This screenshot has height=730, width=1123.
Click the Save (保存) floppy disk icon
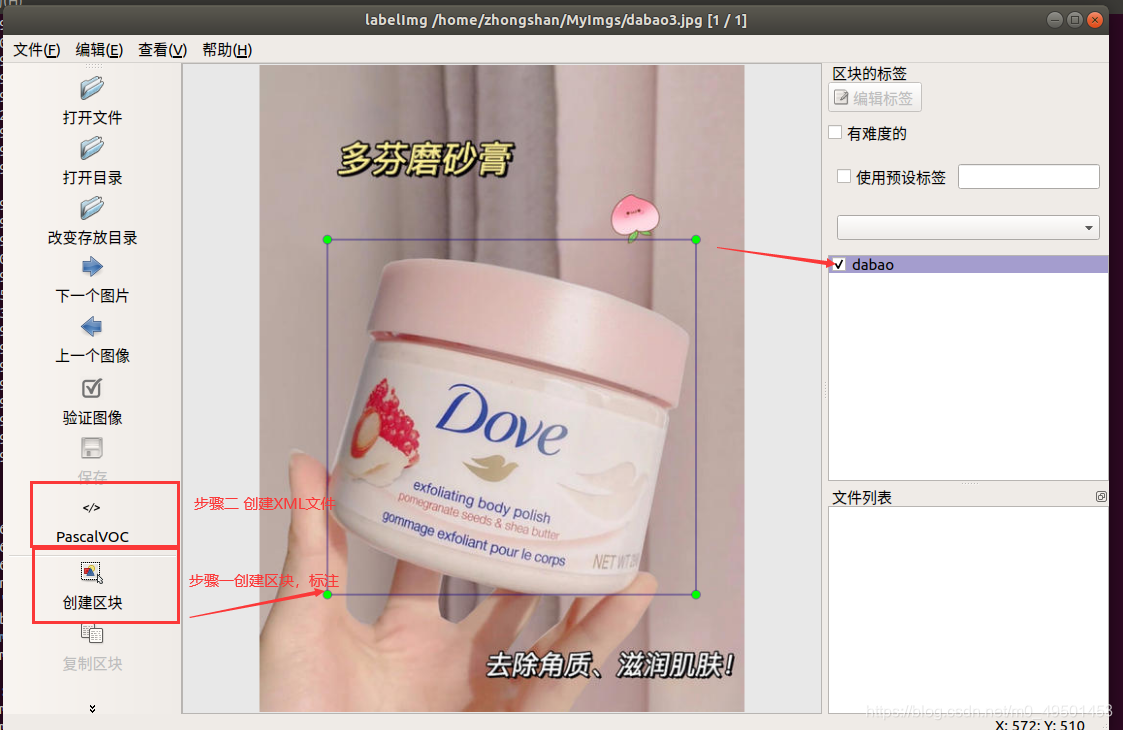(x=92, y=448)
